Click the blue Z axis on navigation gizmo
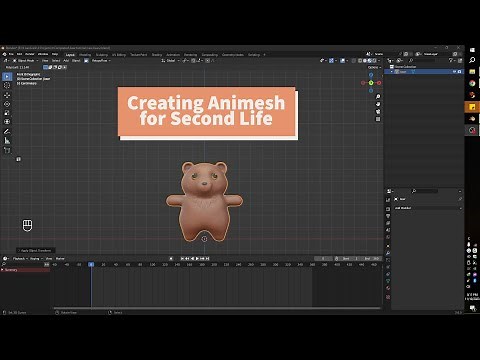Viewport: 480px width, 360px height. pyautogui.click(x=371, y=75)
